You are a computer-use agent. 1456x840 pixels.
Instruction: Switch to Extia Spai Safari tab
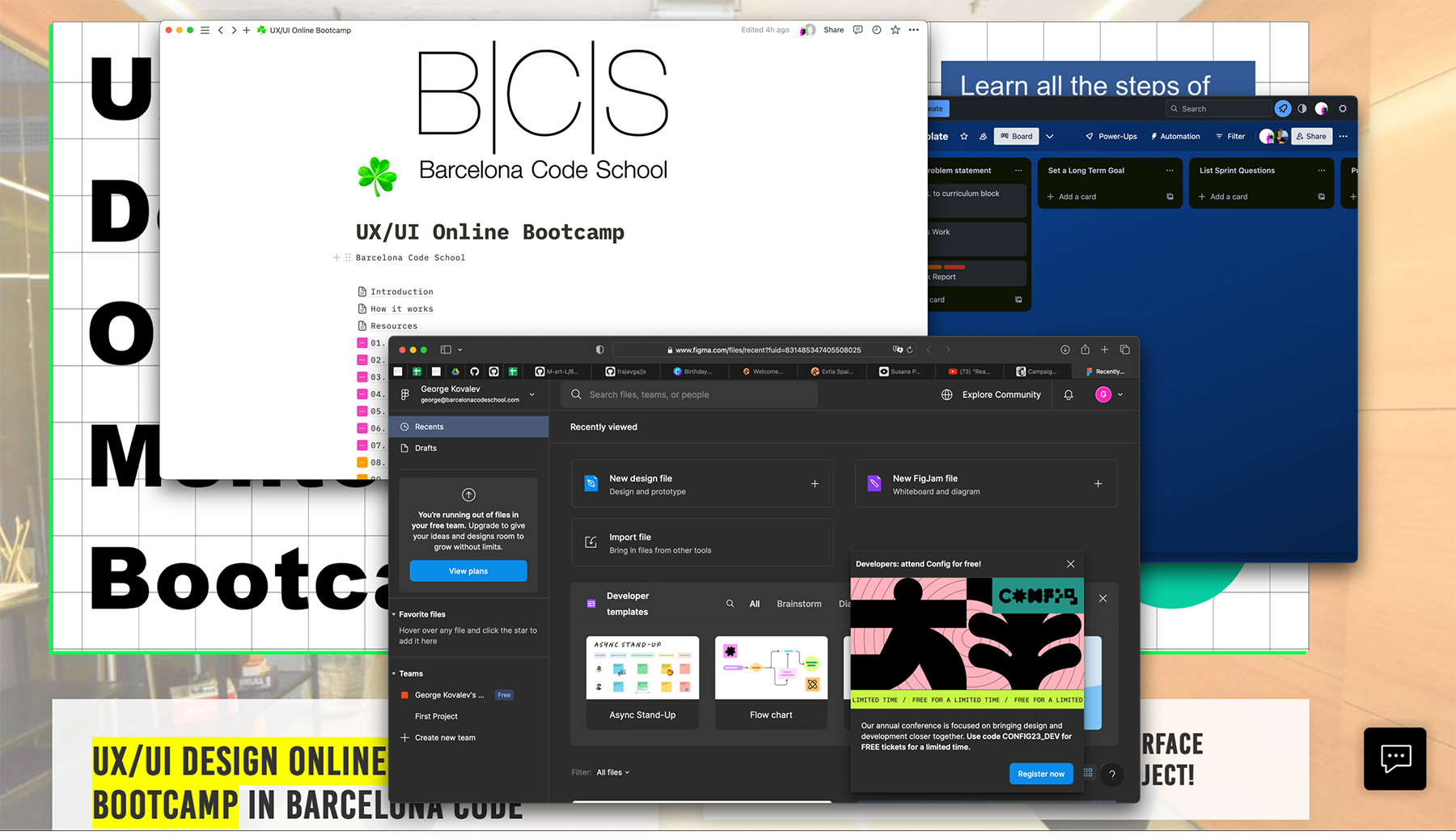pos(832,371)
